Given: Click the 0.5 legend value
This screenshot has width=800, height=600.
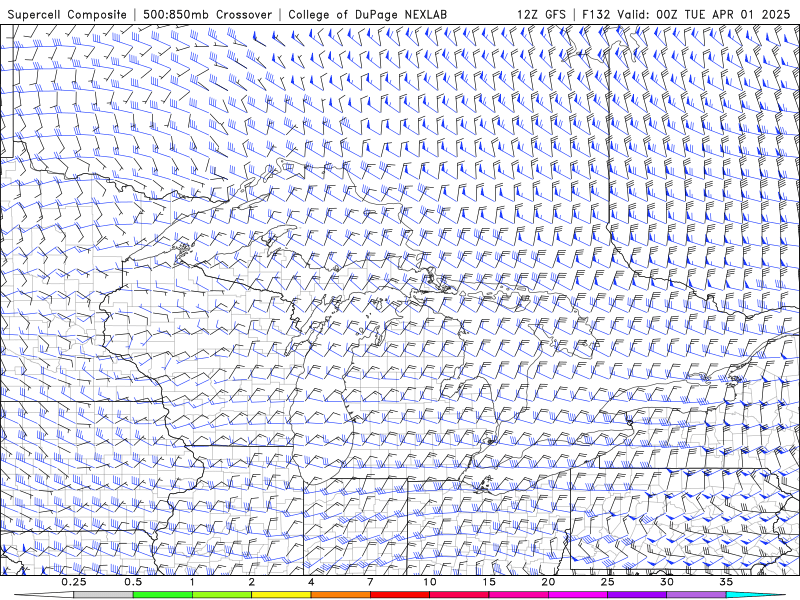Looking at the screenshot, I should [x=133, y=582].
